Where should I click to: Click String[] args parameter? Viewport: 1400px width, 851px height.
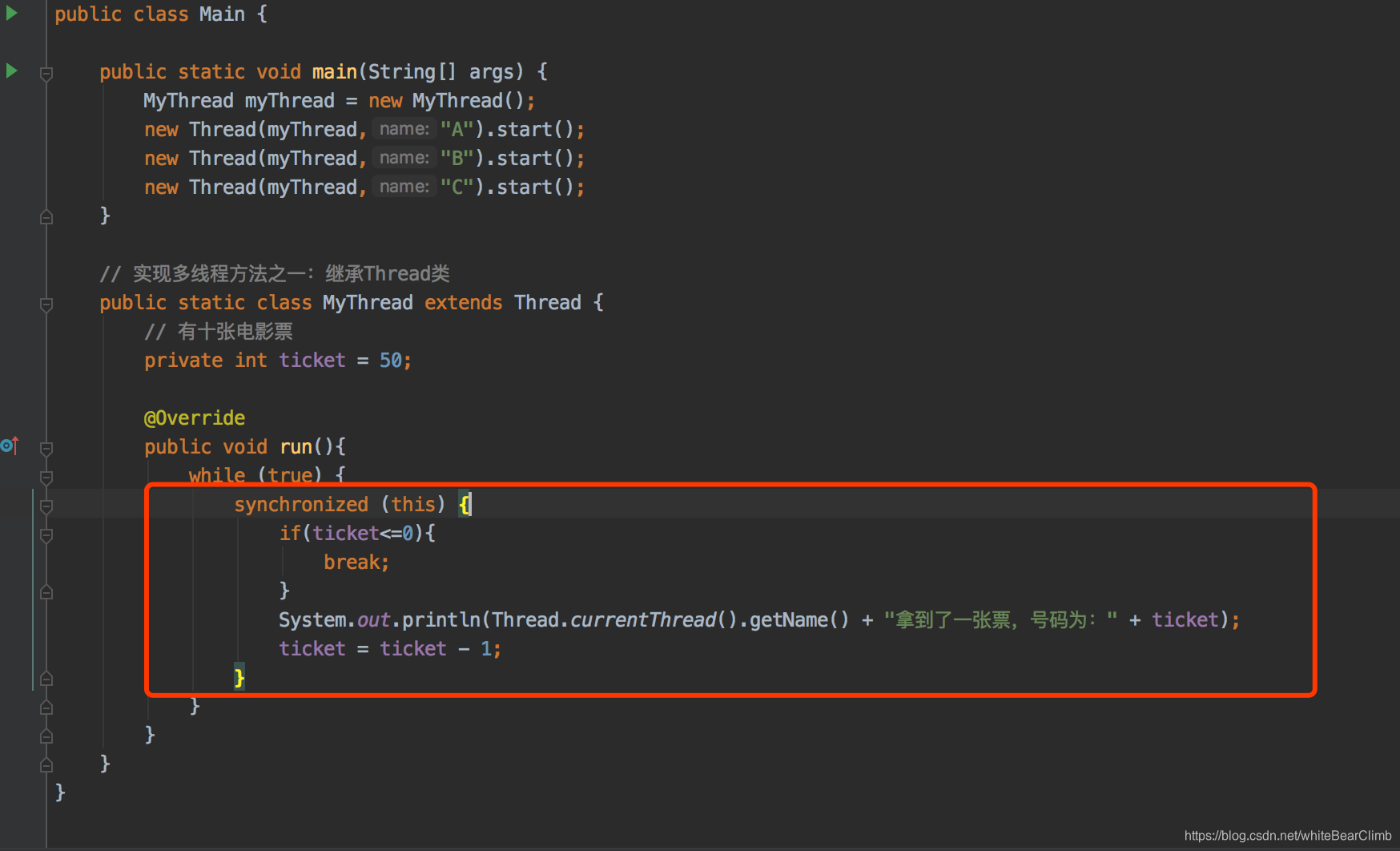click(441, 72)
